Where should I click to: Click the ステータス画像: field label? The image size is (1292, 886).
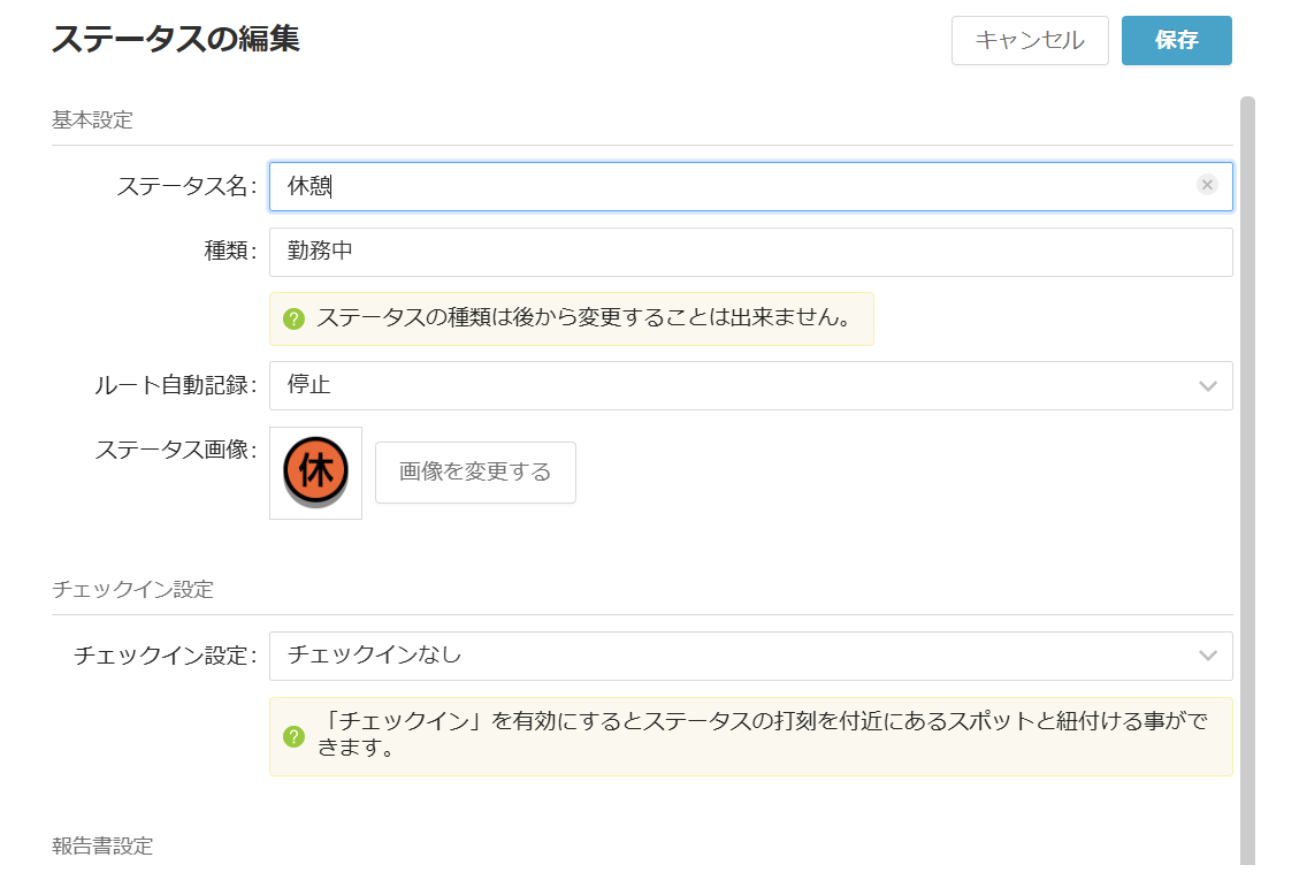coord(176,450)
